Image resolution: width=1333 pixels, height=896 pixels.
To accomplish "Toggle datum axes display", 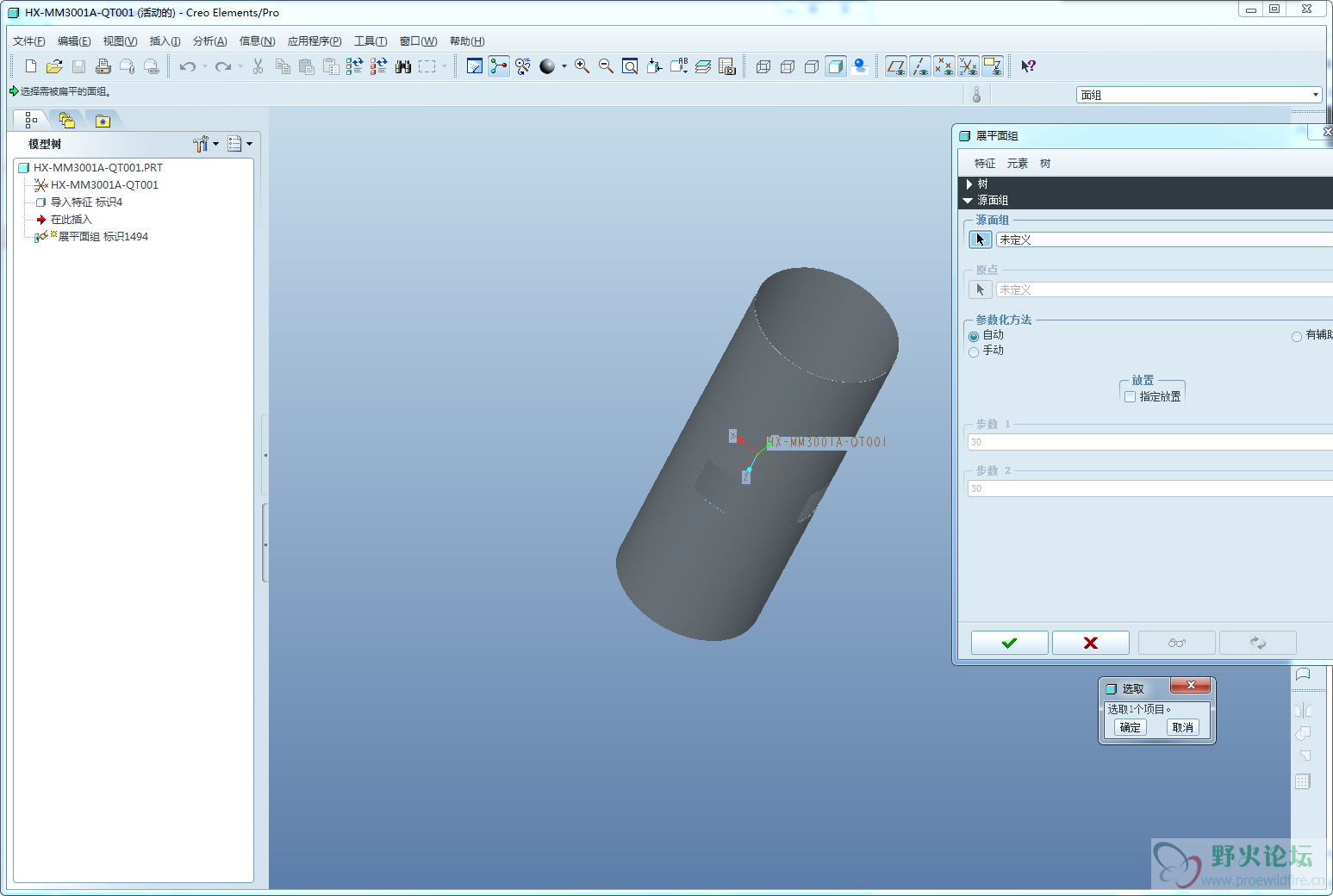I will (x=920, y=66).
